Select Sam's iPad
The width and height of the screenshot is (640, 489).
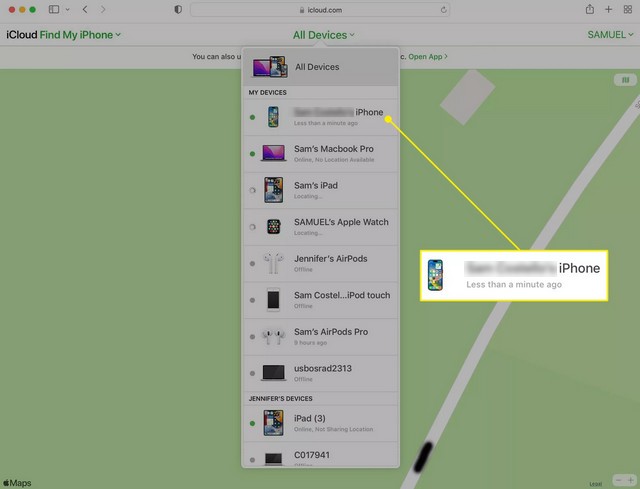pyautogui.click(x=321, y=190)
